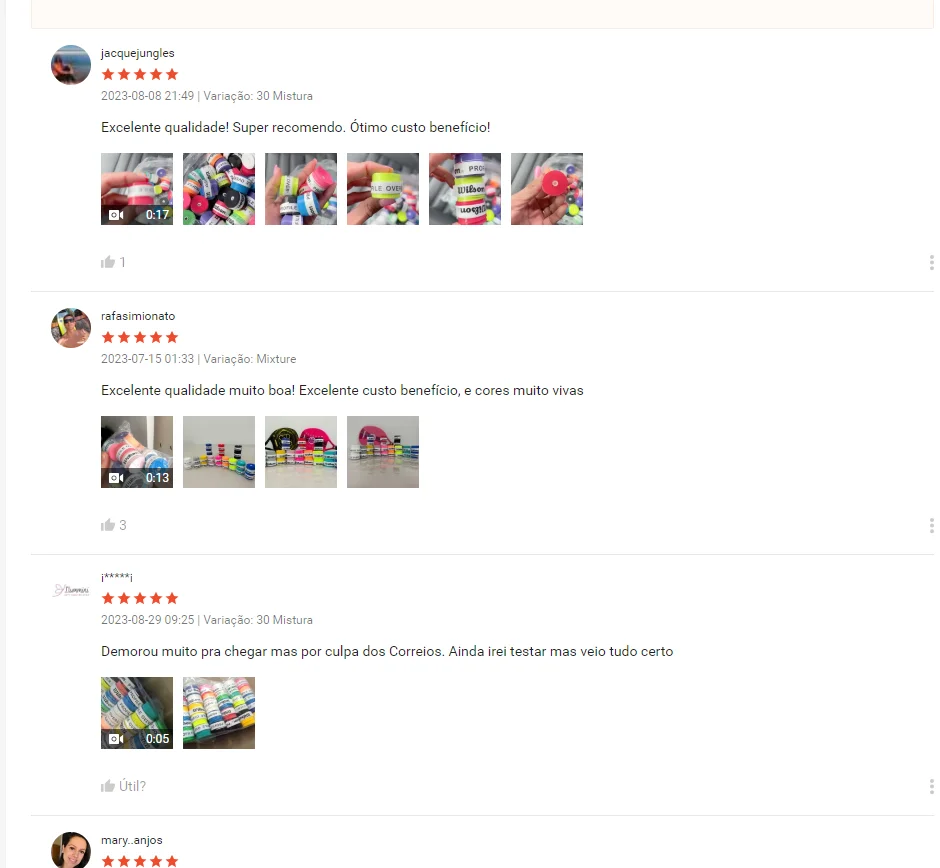Screen dimensions: 940x868
Task: Open the red overgrip in hand photo
Action: pos(547,189)
